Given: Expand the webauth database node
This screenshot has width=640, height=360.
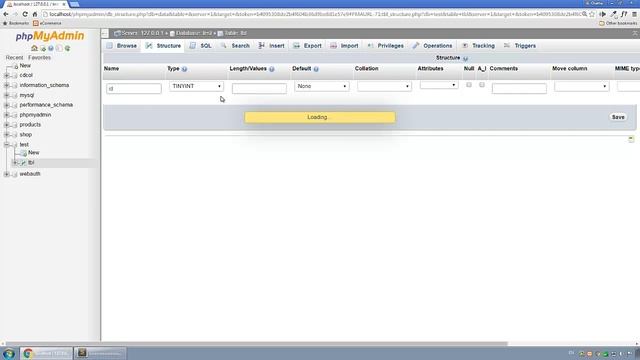Looking at the screenshot, I should tap(7, 174).
